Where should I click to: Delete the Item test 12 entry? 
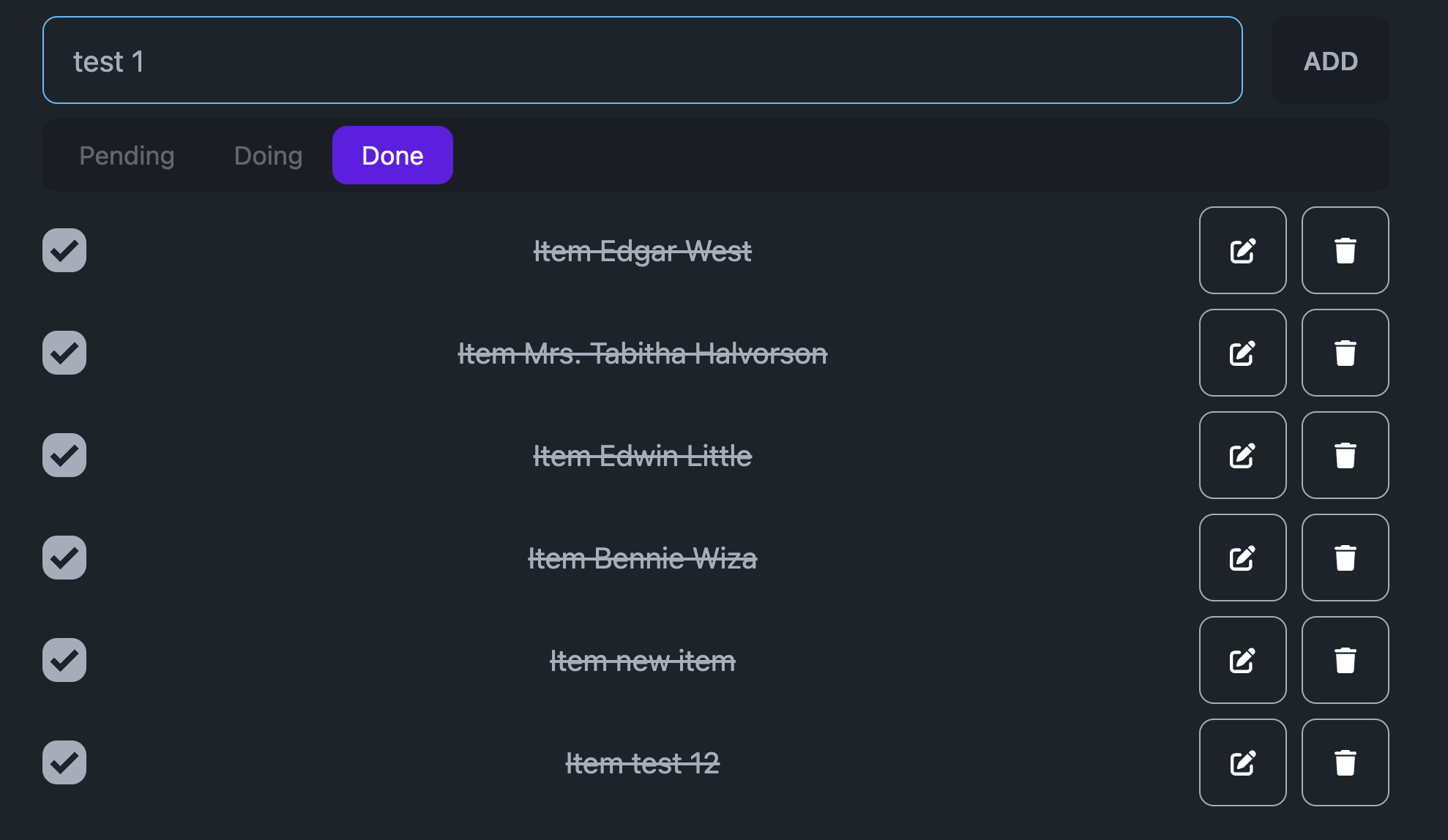(1345, 762)
